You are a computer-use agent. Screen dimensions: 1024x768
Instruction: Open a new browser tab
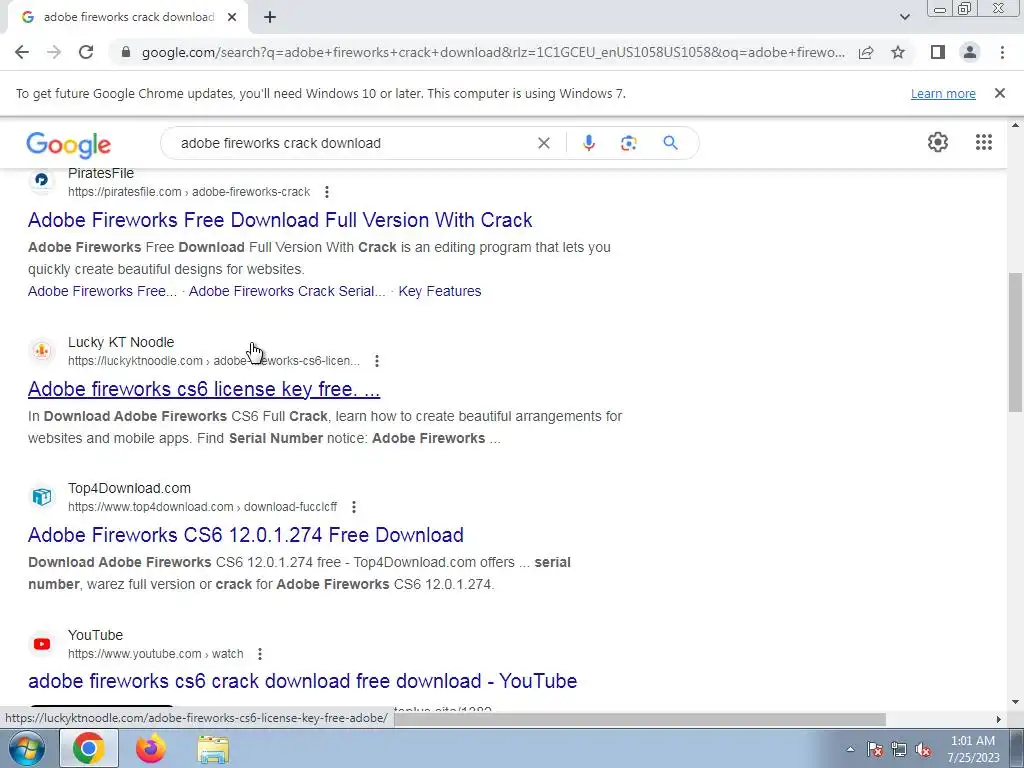click(x=270, y=17)
